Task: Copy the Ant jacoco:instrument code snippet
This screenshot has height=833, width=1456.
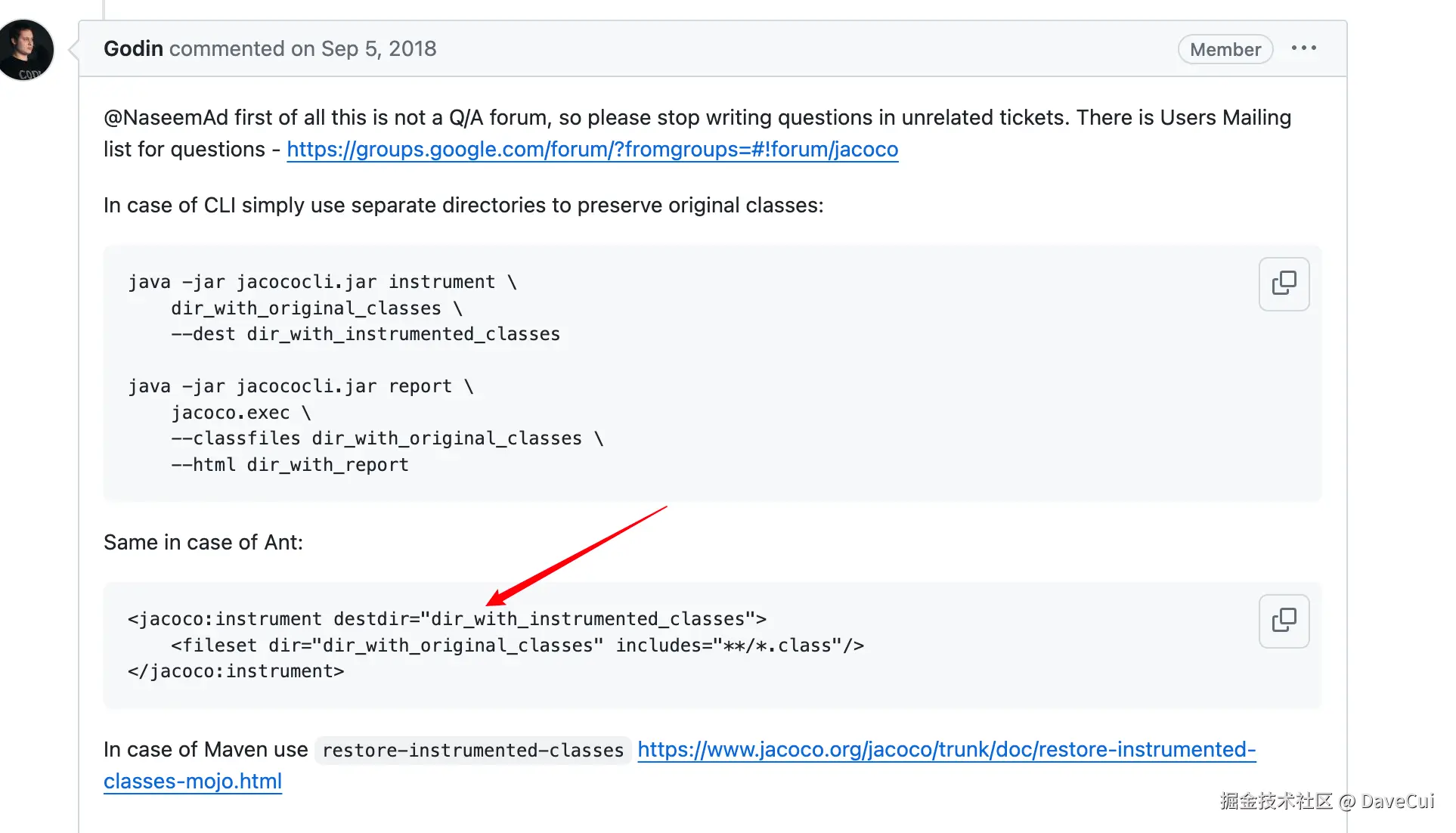Action: (1284, 621)
